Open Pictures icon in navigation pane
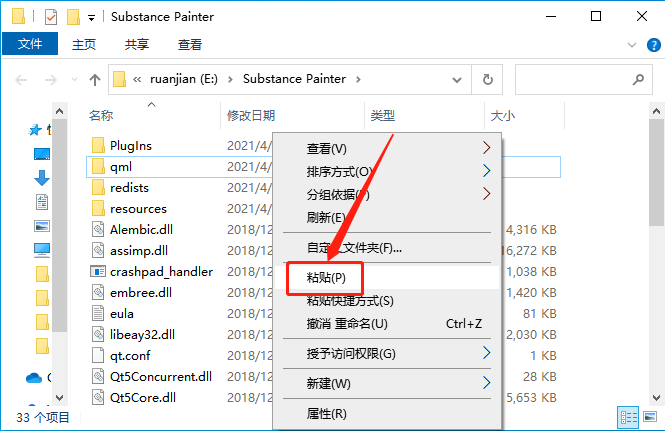This screenshot has height=431, width=665. [42, 226]
